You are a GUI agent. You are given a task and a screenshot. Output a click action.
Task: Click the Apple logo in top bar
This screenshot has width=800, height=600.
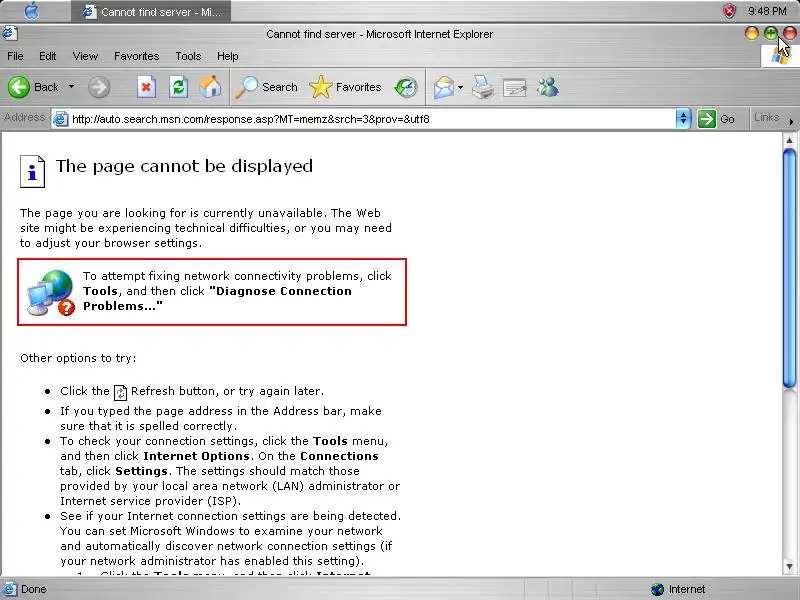32,11
